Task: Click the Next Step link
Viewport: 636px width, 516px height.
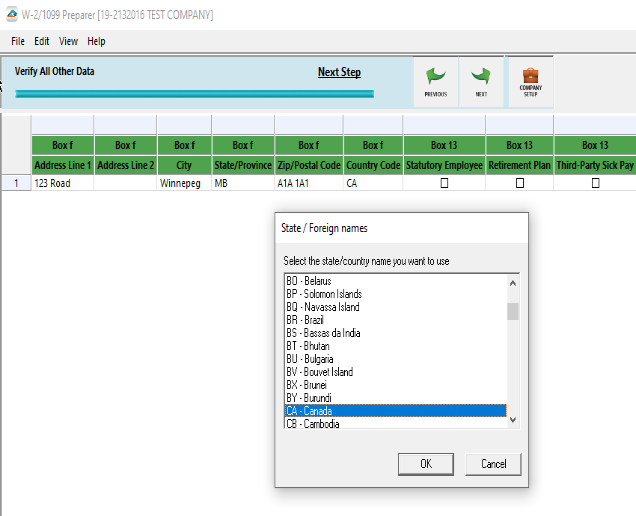Action: coord(339,72)
